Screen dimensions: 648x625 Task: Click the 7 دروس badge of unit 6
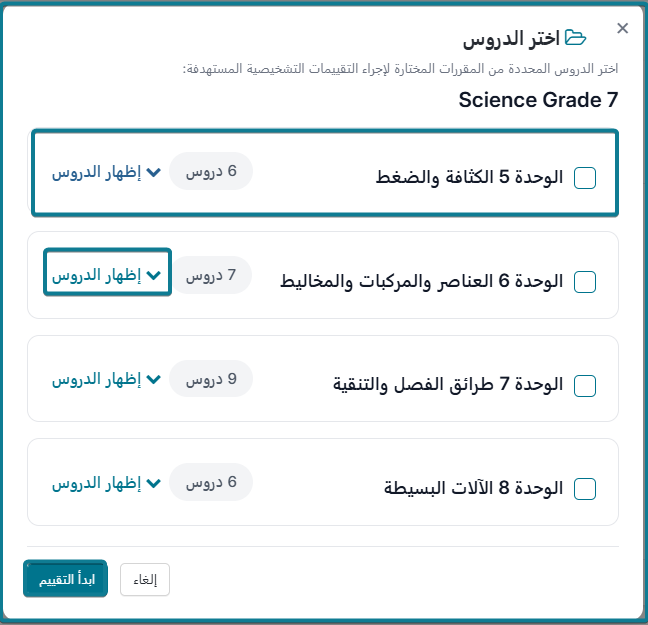click(x=212, y=275)
